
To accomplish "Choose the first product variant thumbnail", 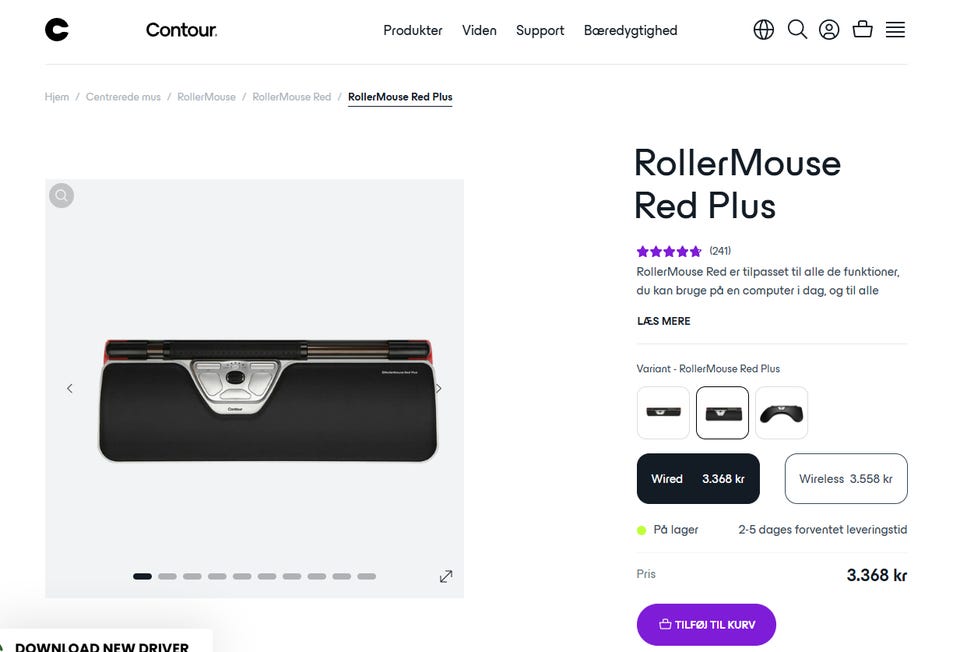I will coord(663,413).
